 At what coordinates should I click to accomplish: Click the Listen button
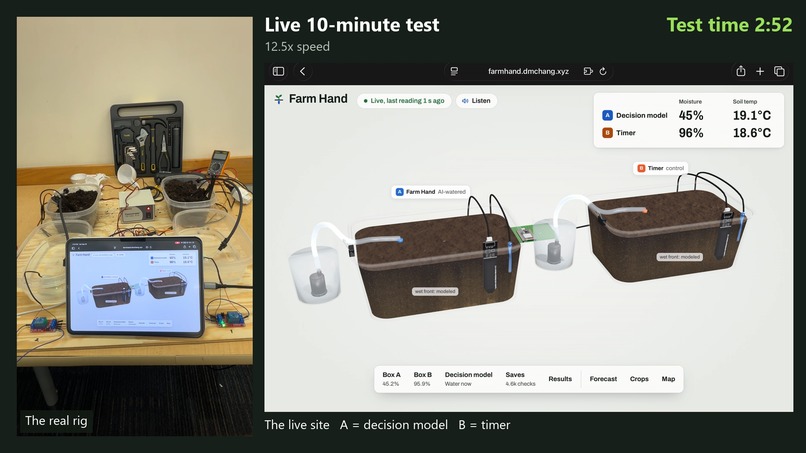pos(477,101)
